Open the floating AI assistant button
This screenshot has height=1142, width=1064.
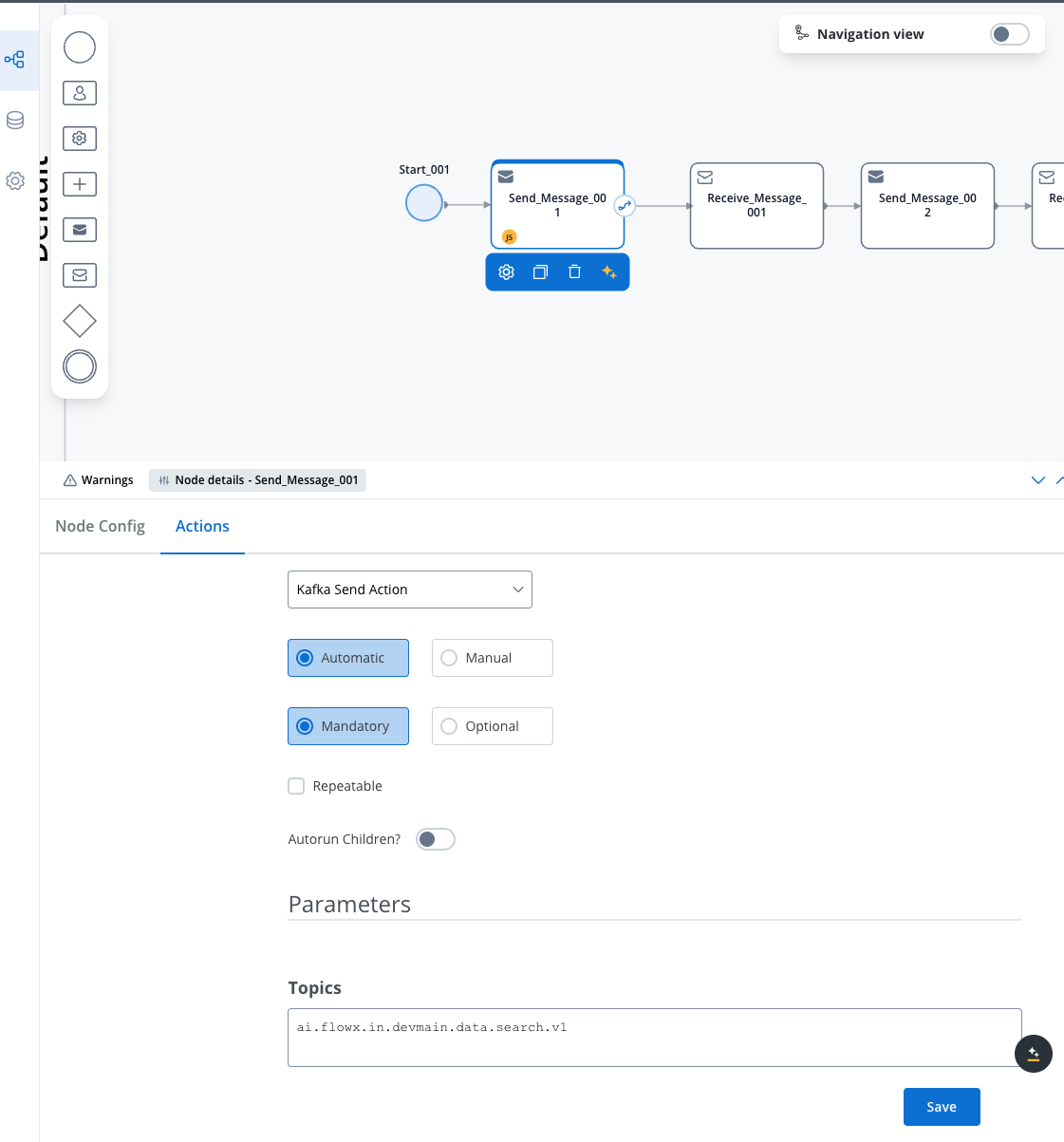click(x=1034, y=1054)
